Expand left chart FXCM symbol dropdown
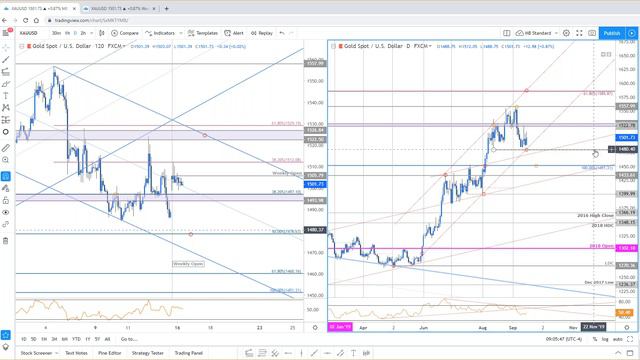 [x=124, y=47]
